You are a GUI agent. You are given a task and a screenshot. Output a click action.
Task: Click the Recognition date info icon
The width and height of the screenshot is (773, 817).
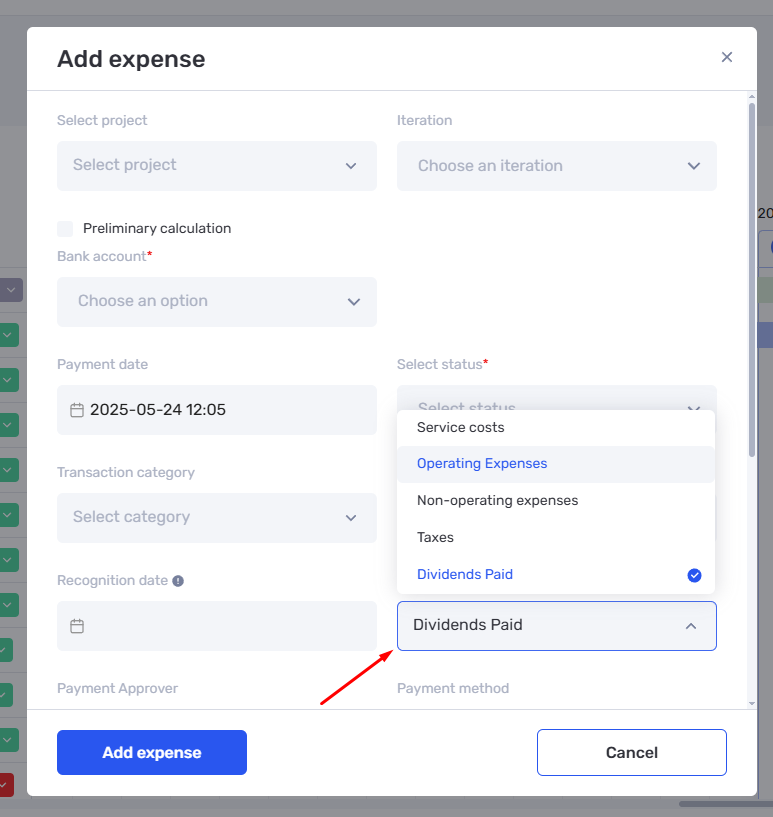pos(178,581)
